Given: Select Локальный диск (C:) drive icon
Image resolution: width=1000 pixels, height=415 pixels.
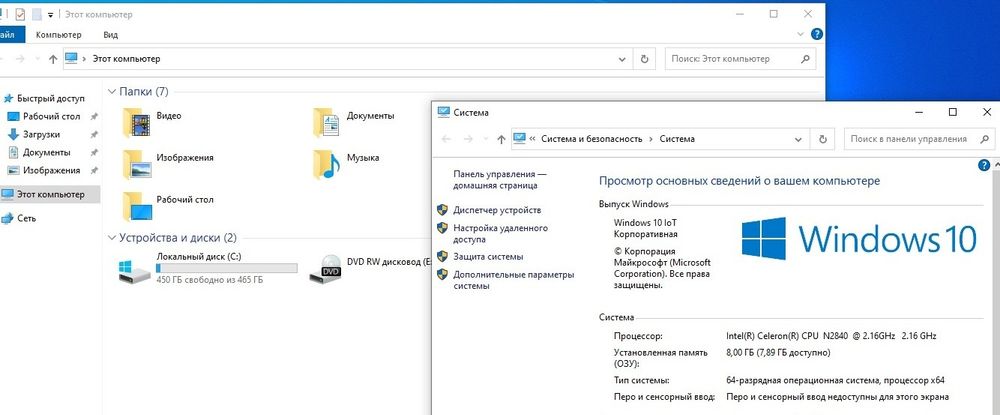Looking at the screenshot, I should pos(134,270).
